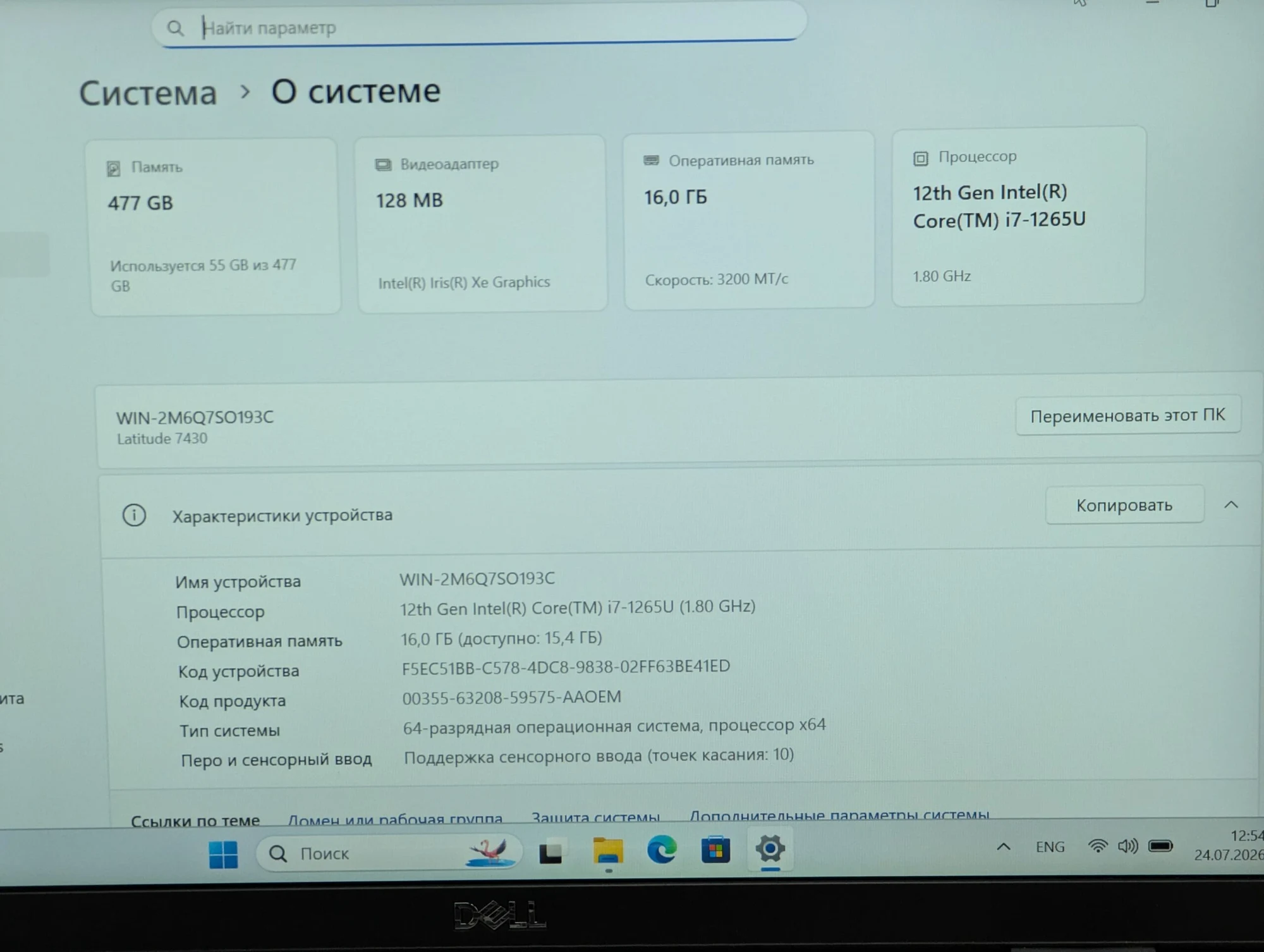This screenshot has width=1264, height=952.
Task: Click 'Используется 55 GB из 477 GB' text
Action: [204, 276]
